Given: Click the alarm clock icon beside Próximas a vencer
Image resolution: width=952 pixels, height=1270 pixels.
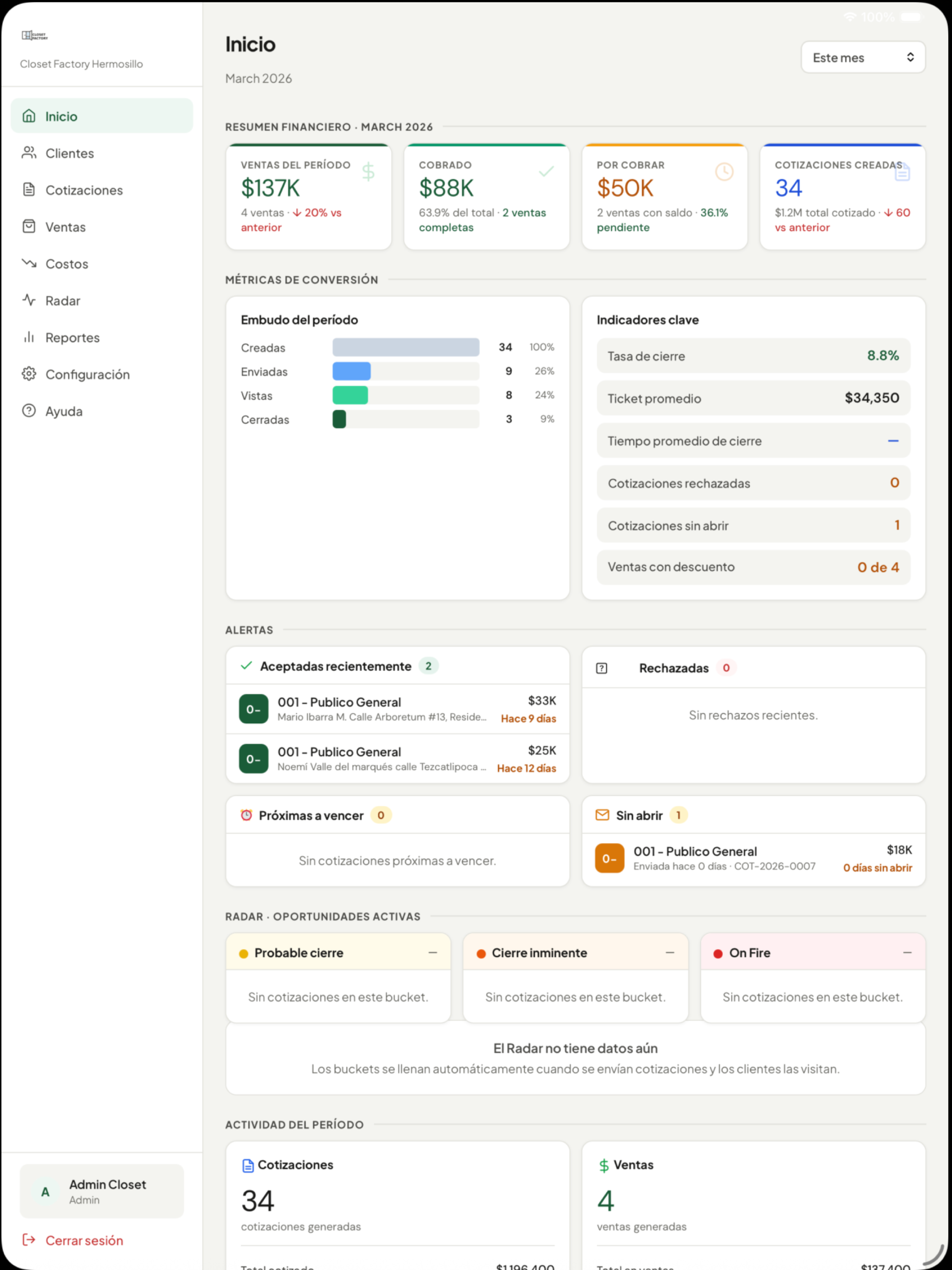Looking at the screenshot, I should tap(246, 815).
